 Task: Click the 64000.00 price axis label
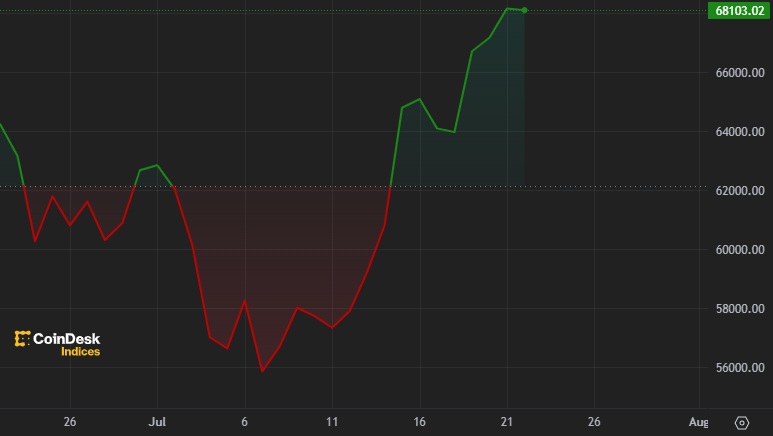point(739,132)
